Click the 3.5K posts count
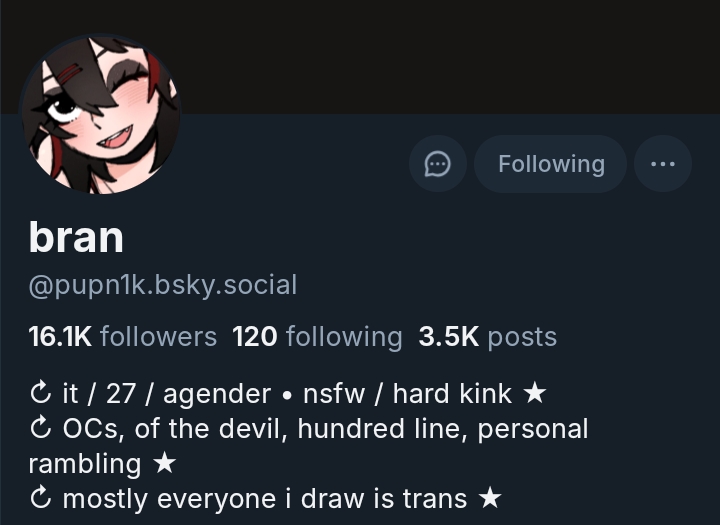Image resolution: width=720 pixels, height=525 pixels. coord(488,337)
